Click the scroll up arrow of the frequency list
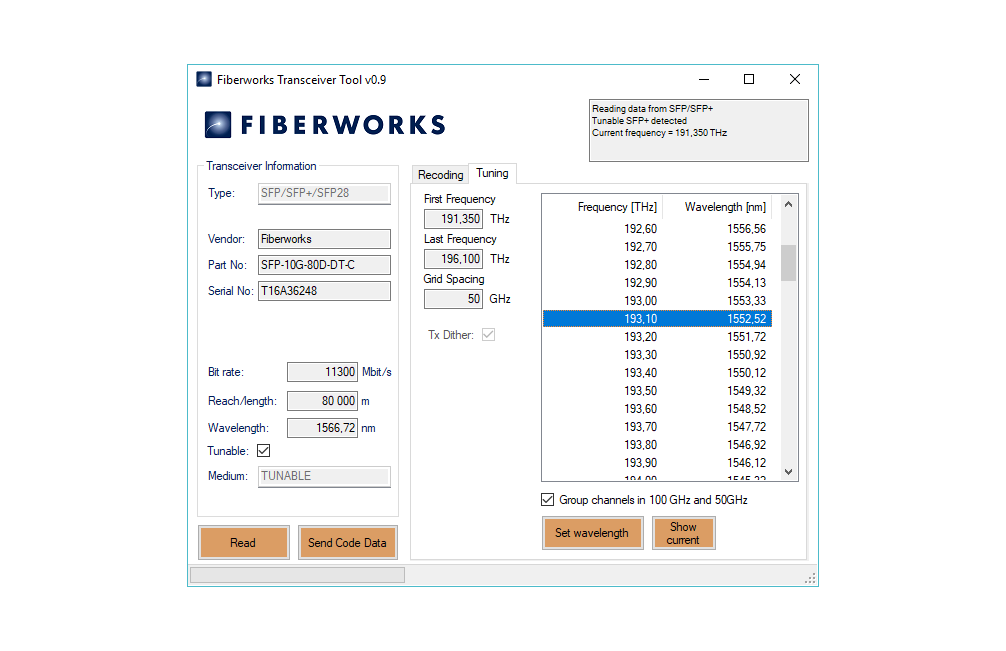Viewport: 1006px width, 651px height. tap(789, 205)
